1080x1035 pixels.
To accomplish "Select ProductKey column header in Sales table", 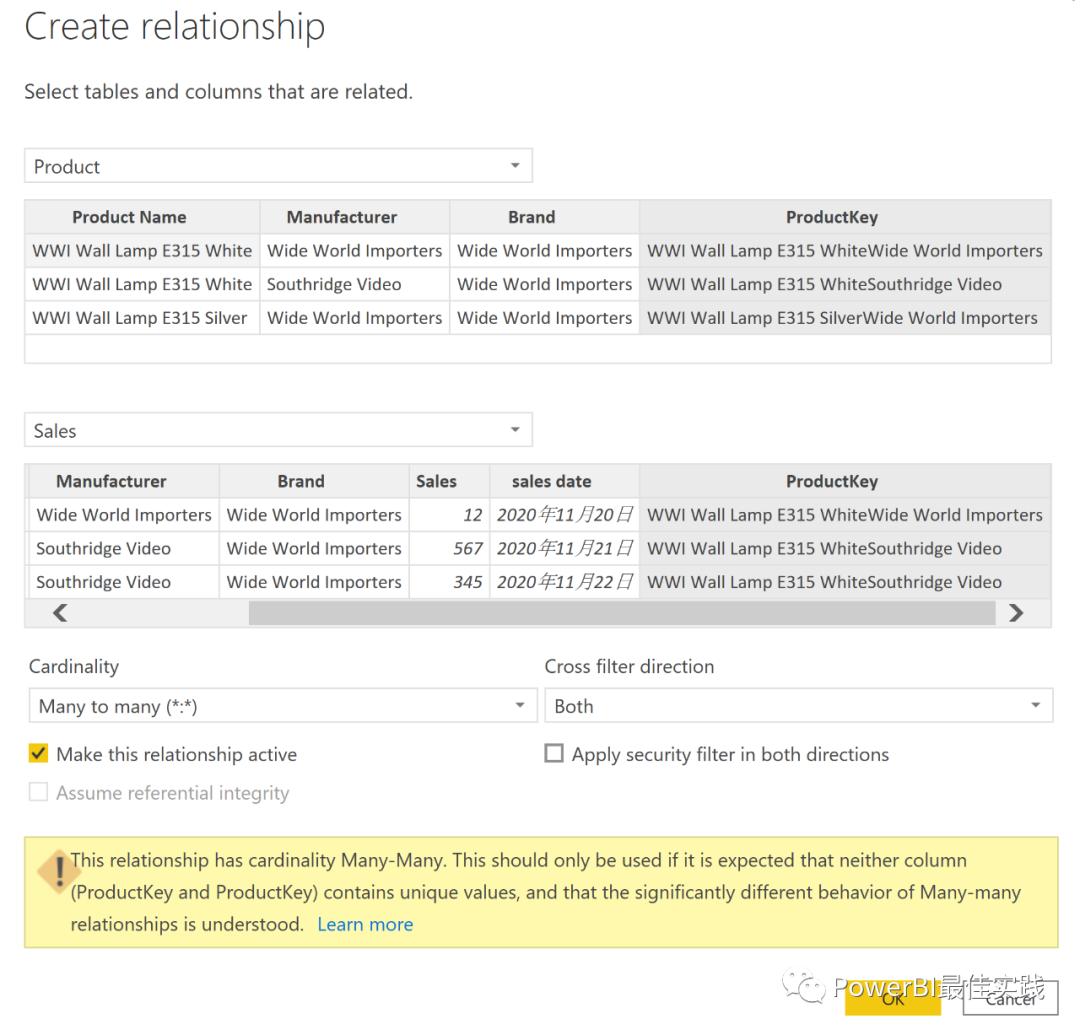I will (x=831, y=481).
